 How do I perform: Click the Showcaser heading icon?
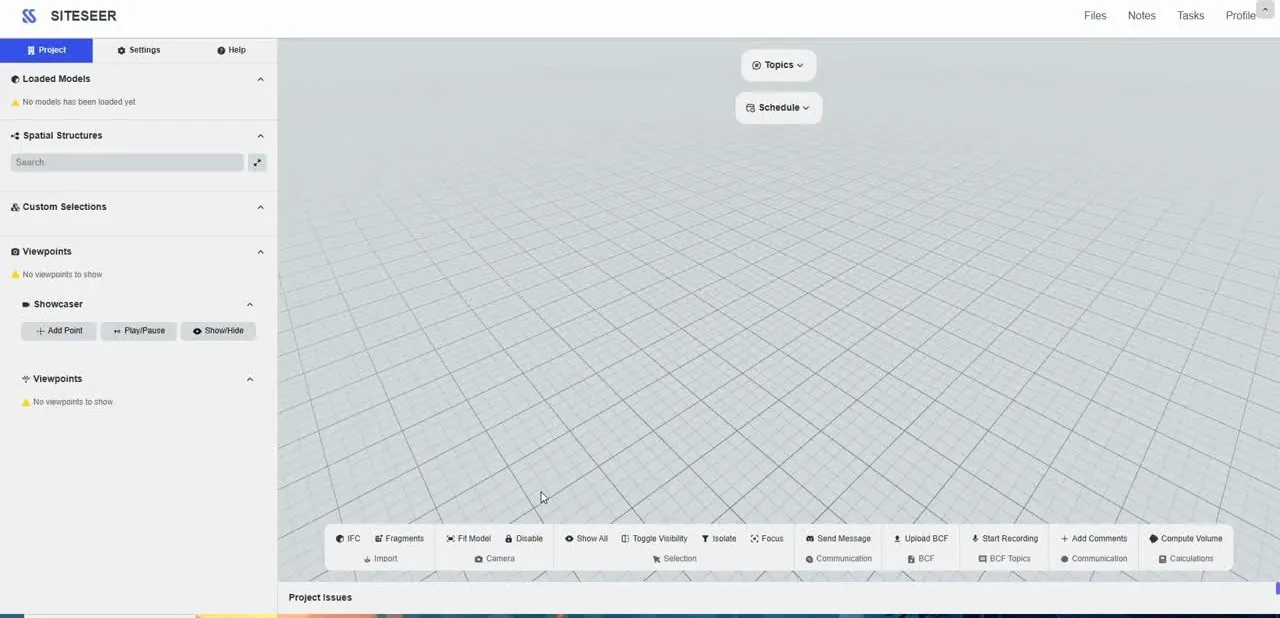click(x=26, y=304)
